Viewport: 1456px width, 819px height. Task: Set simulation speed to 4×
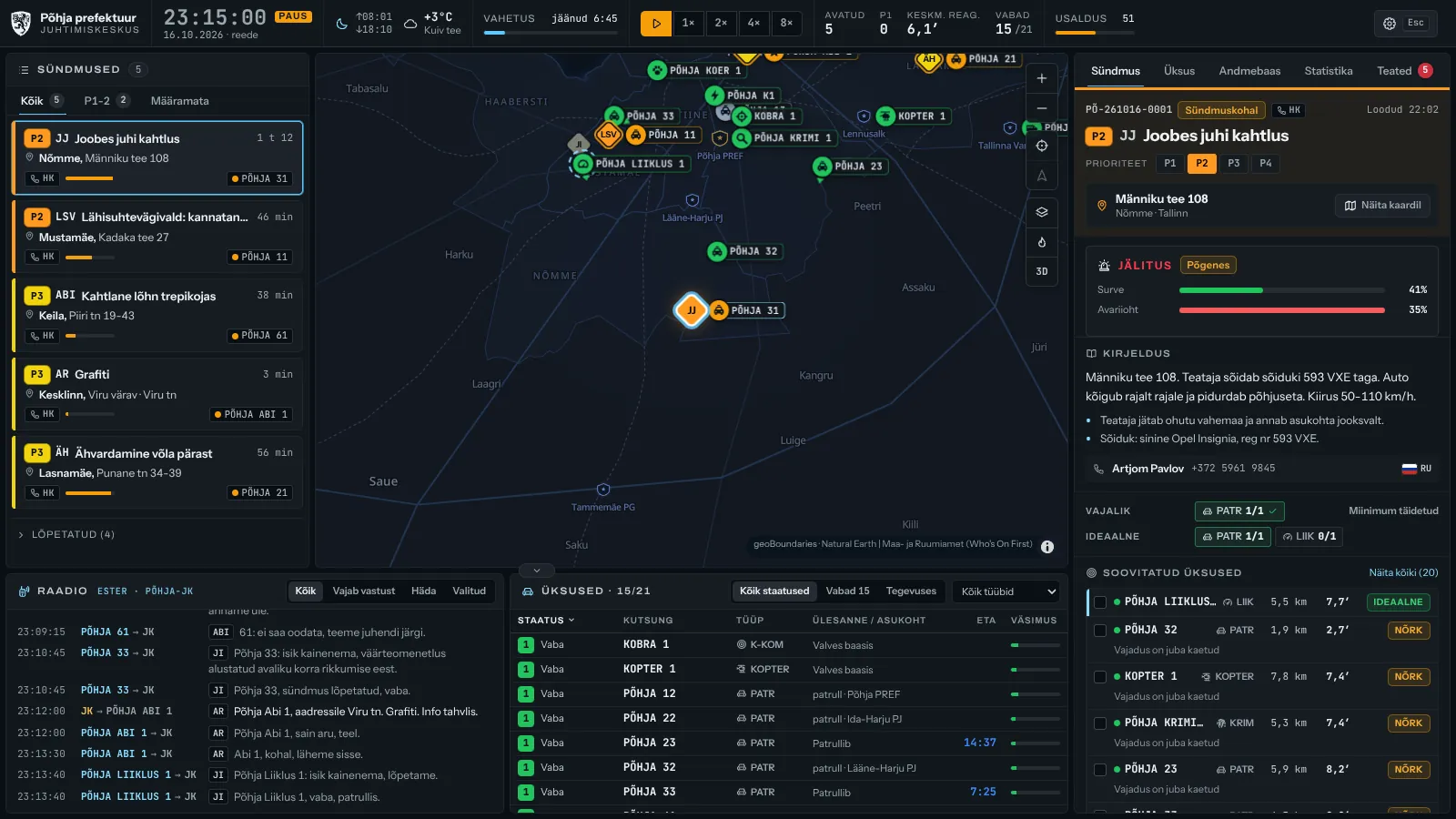coord(753,24)
